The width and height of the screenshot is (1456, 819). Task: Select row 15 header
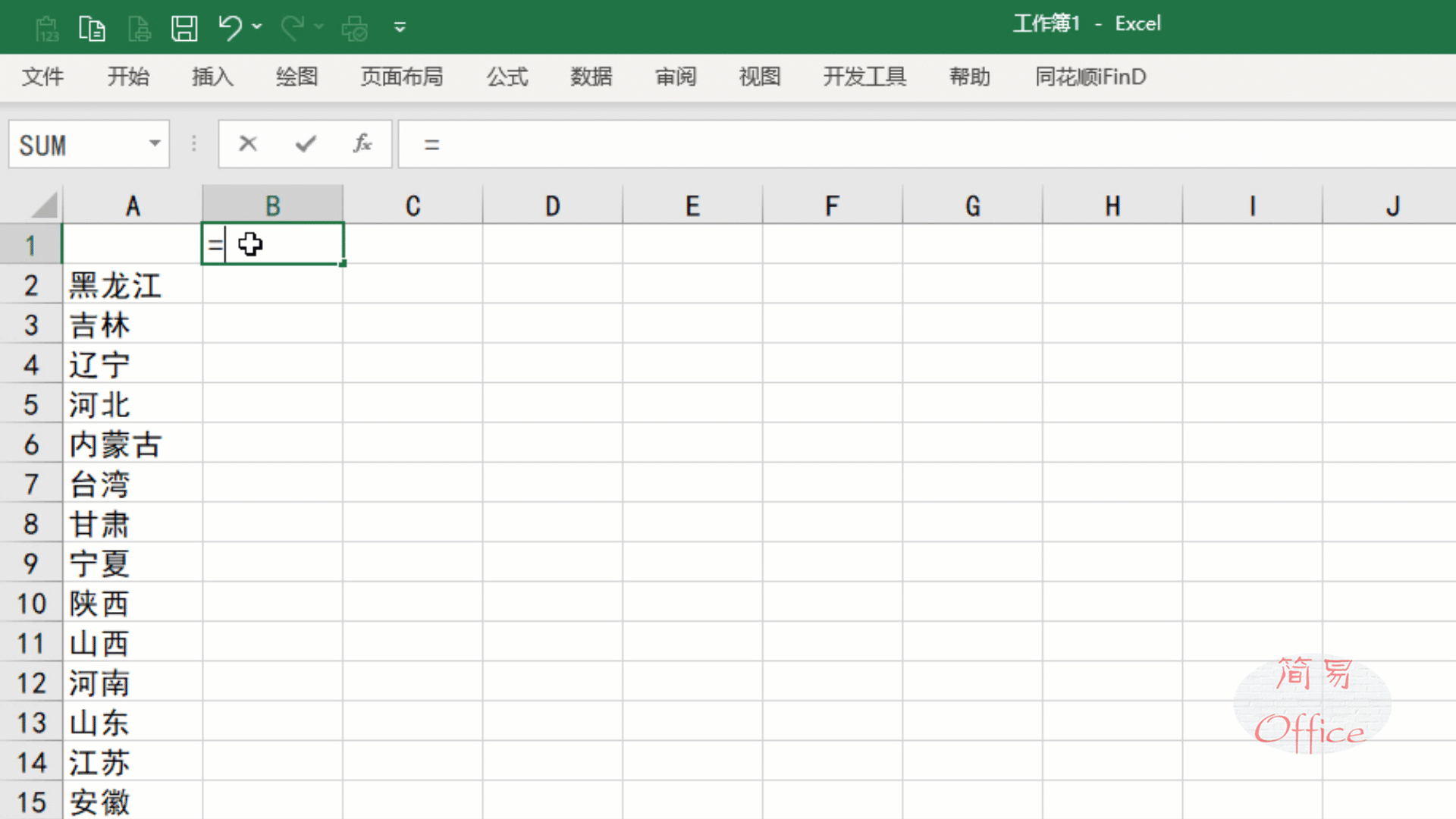click(31, 802)
